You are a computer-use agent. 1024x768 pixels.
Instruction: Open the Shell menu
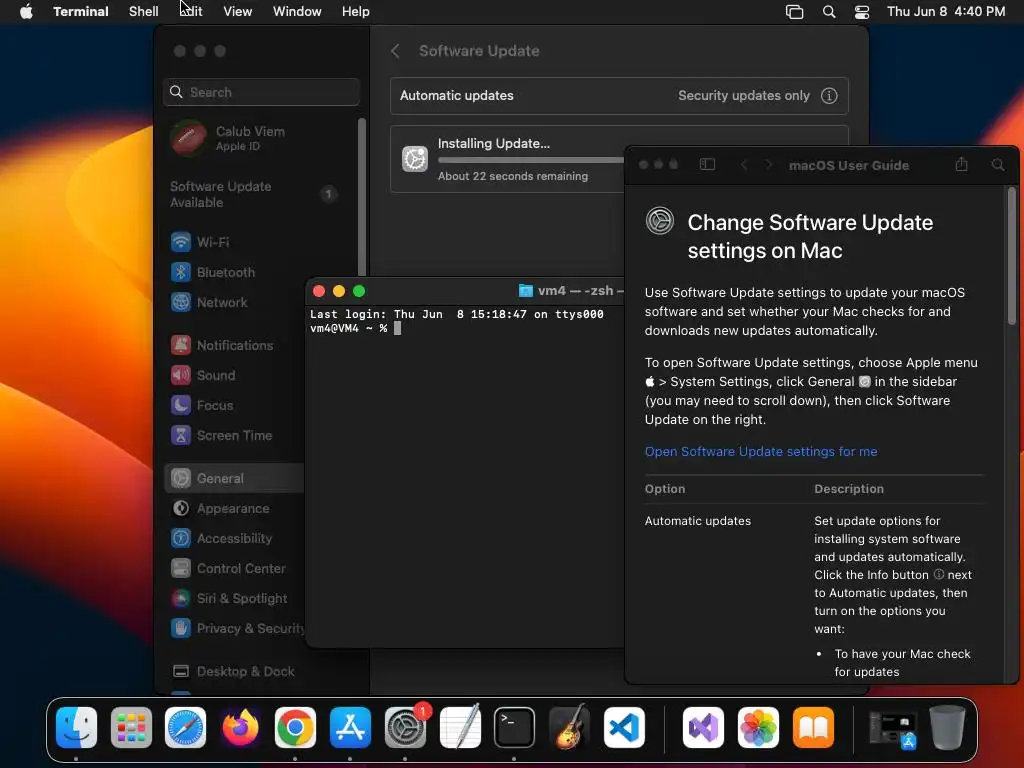[144, 12]
